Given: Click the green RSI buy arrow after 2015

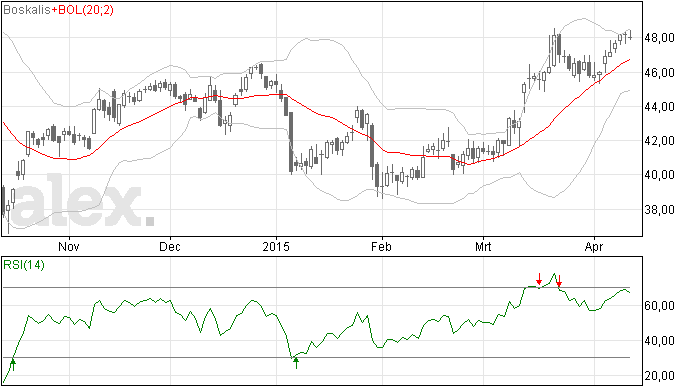Looking at the screenshot, I should pyautogui.click(x=297, y=363).
